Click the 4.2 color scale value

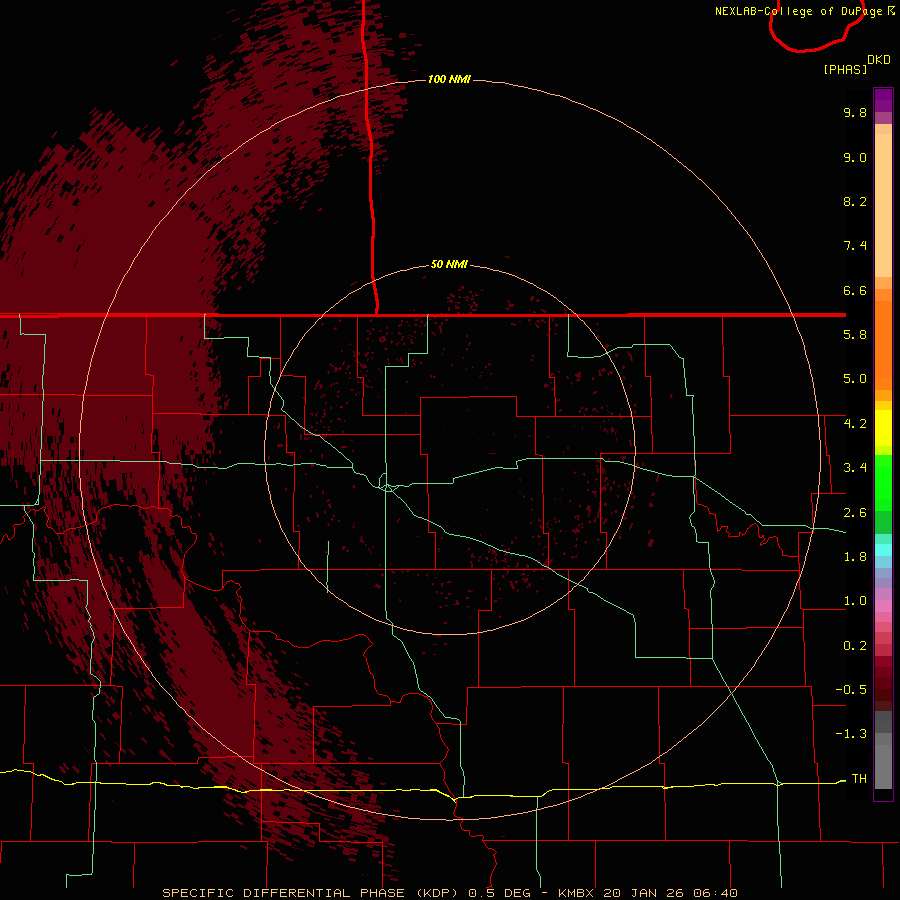point(855,424)
